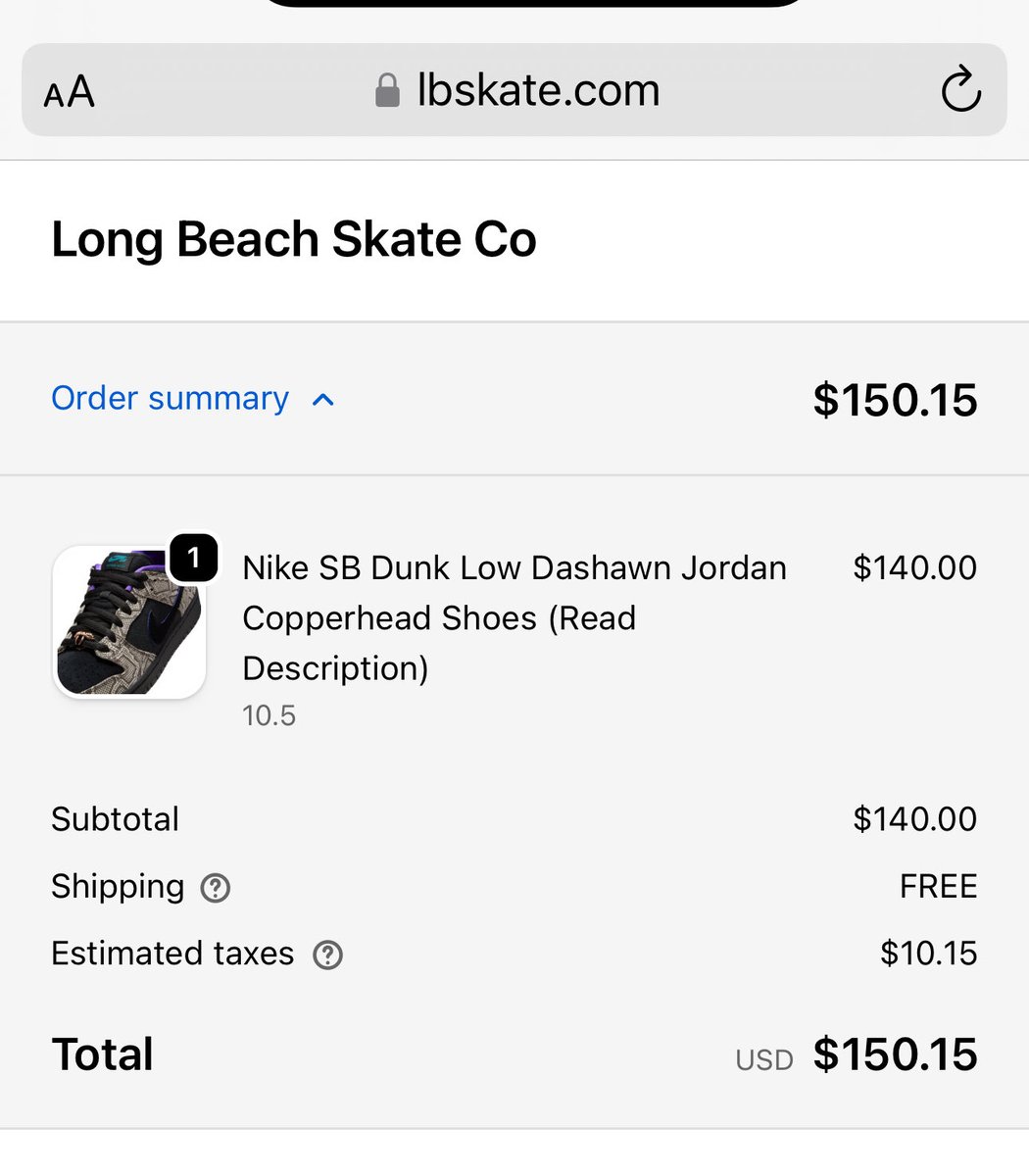Open Shipping help question mark icon

point(215,888)
